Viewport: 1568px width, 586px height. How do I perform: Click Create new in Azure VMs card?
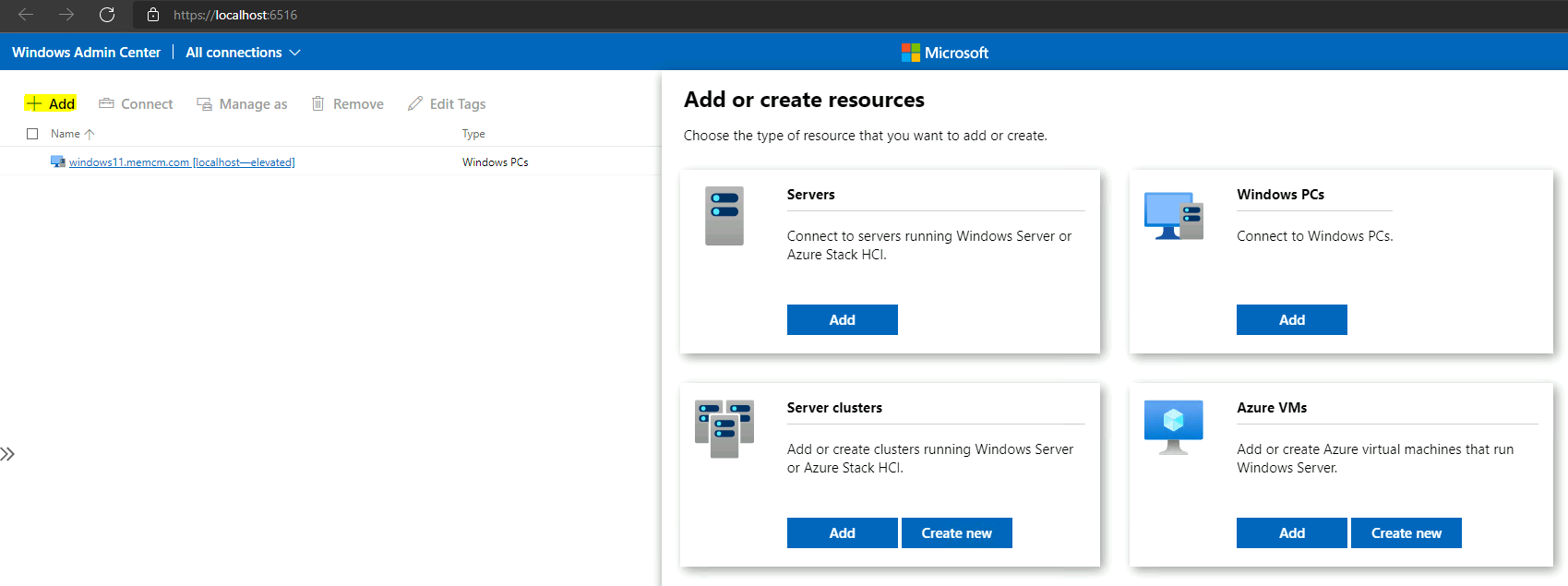(x=1406, y=532)
